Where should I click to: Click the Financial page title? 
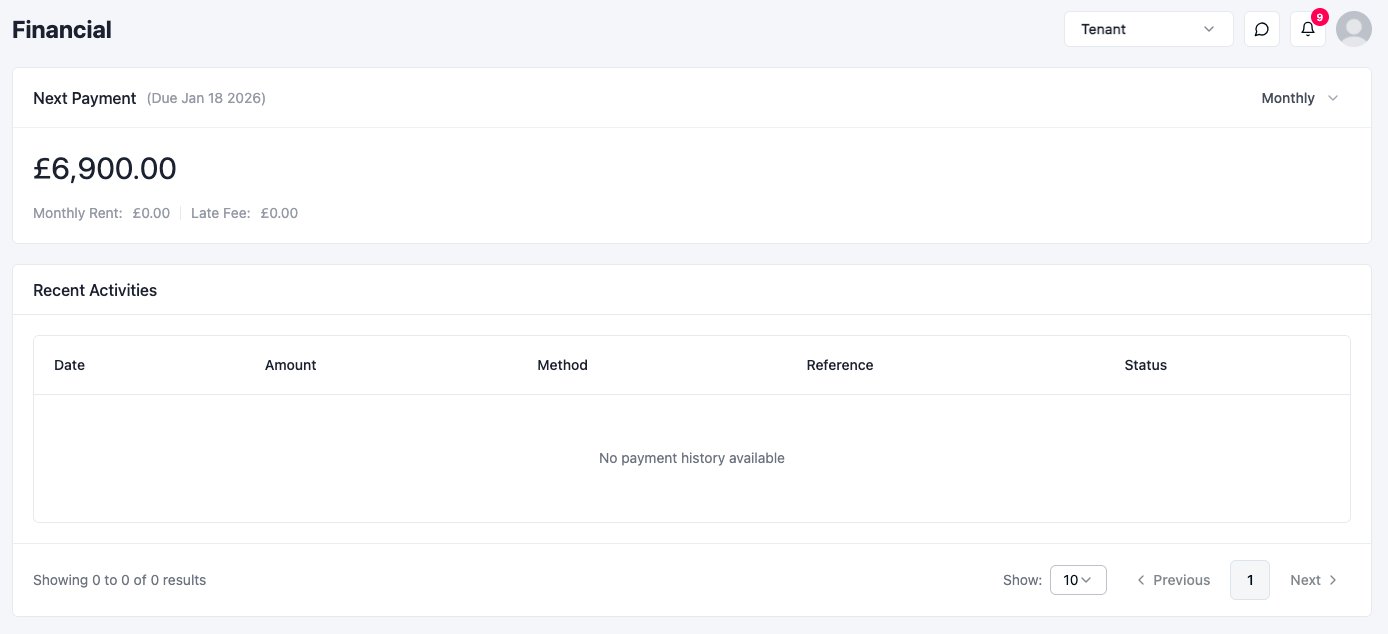62,30
